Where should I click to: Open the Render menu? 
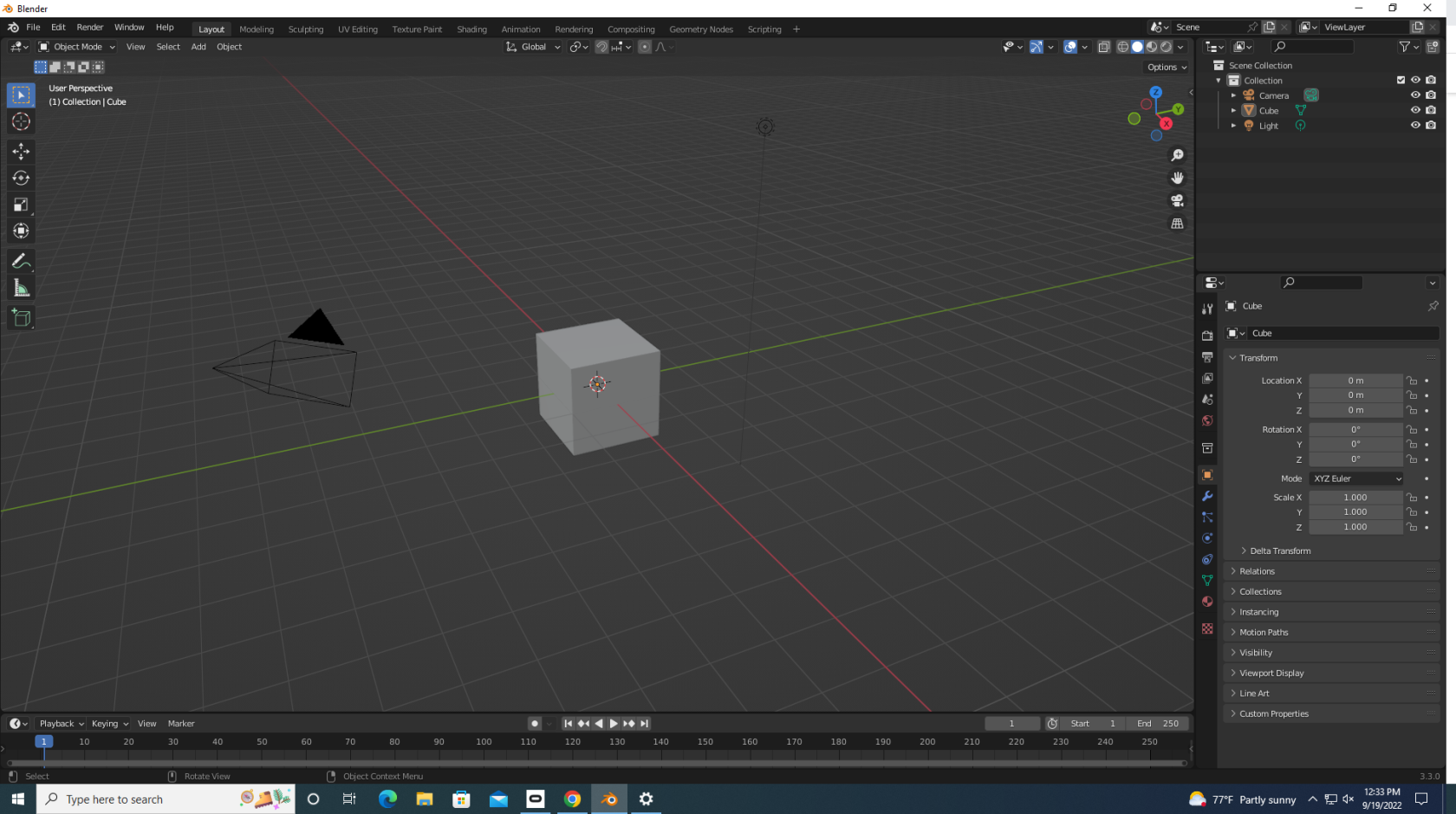click(x=89, y=28)
